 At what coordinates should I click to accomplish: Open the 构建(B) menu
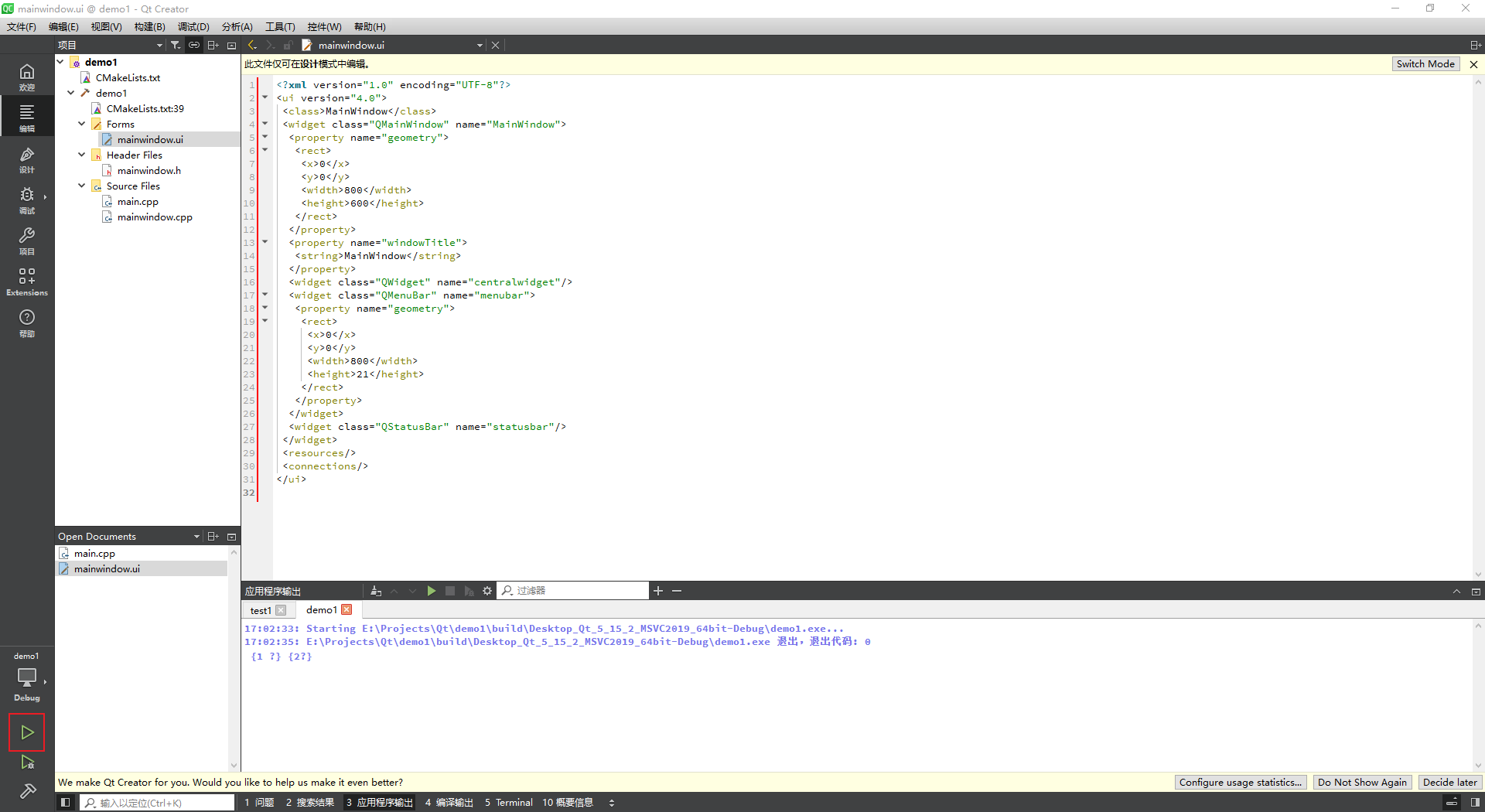coord(149,26)
